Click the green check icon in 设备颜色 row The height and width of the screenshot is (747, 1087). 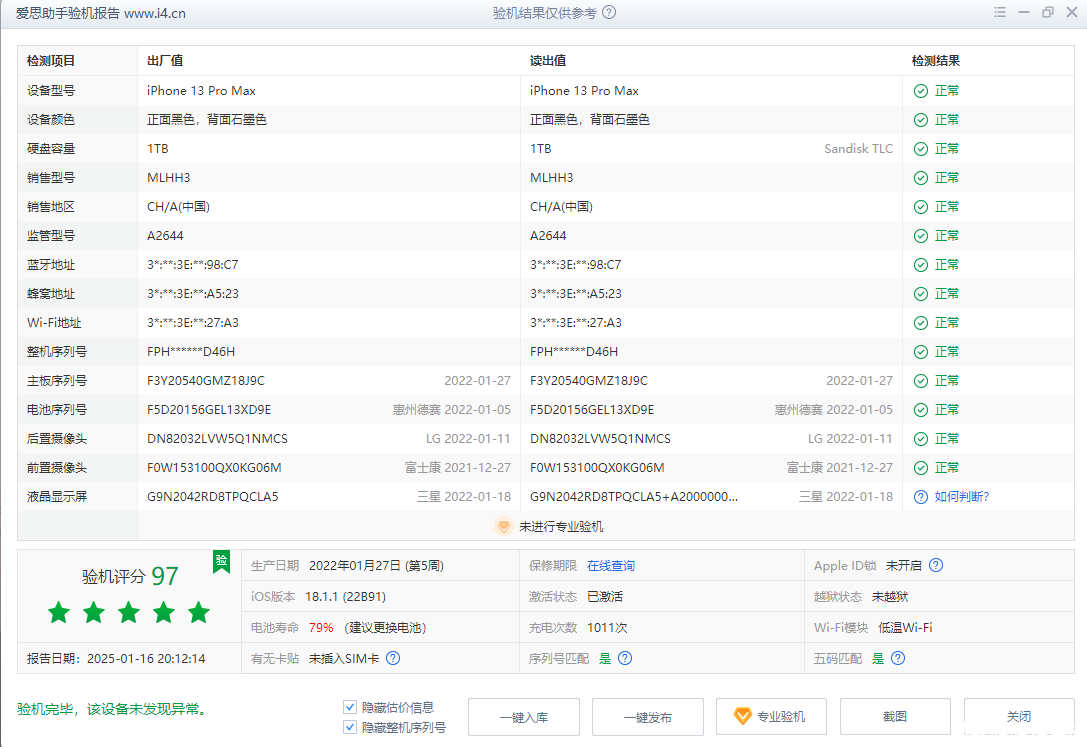click(921, 120)
